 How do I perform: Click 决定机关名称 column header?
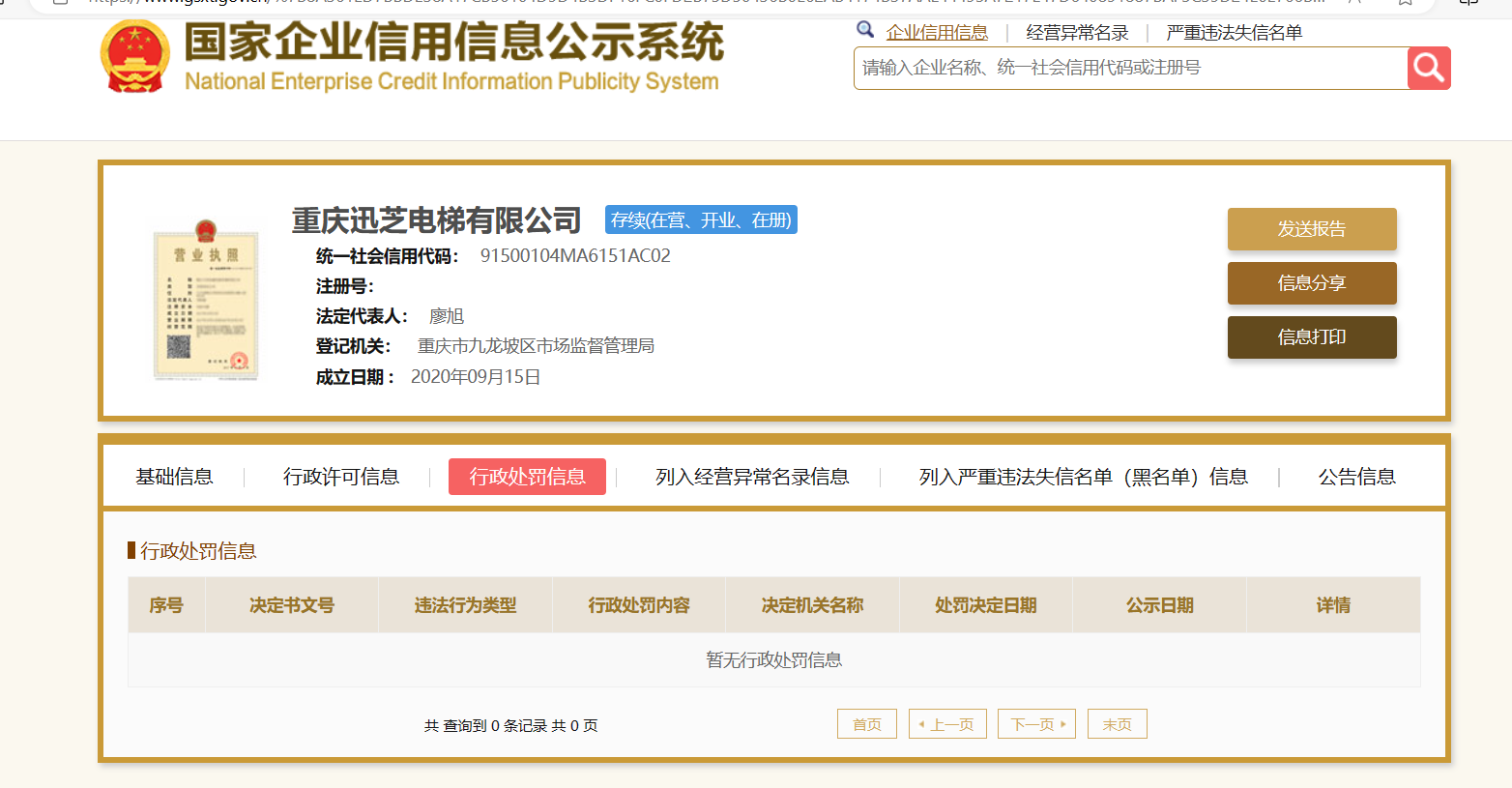click(812, 605)
